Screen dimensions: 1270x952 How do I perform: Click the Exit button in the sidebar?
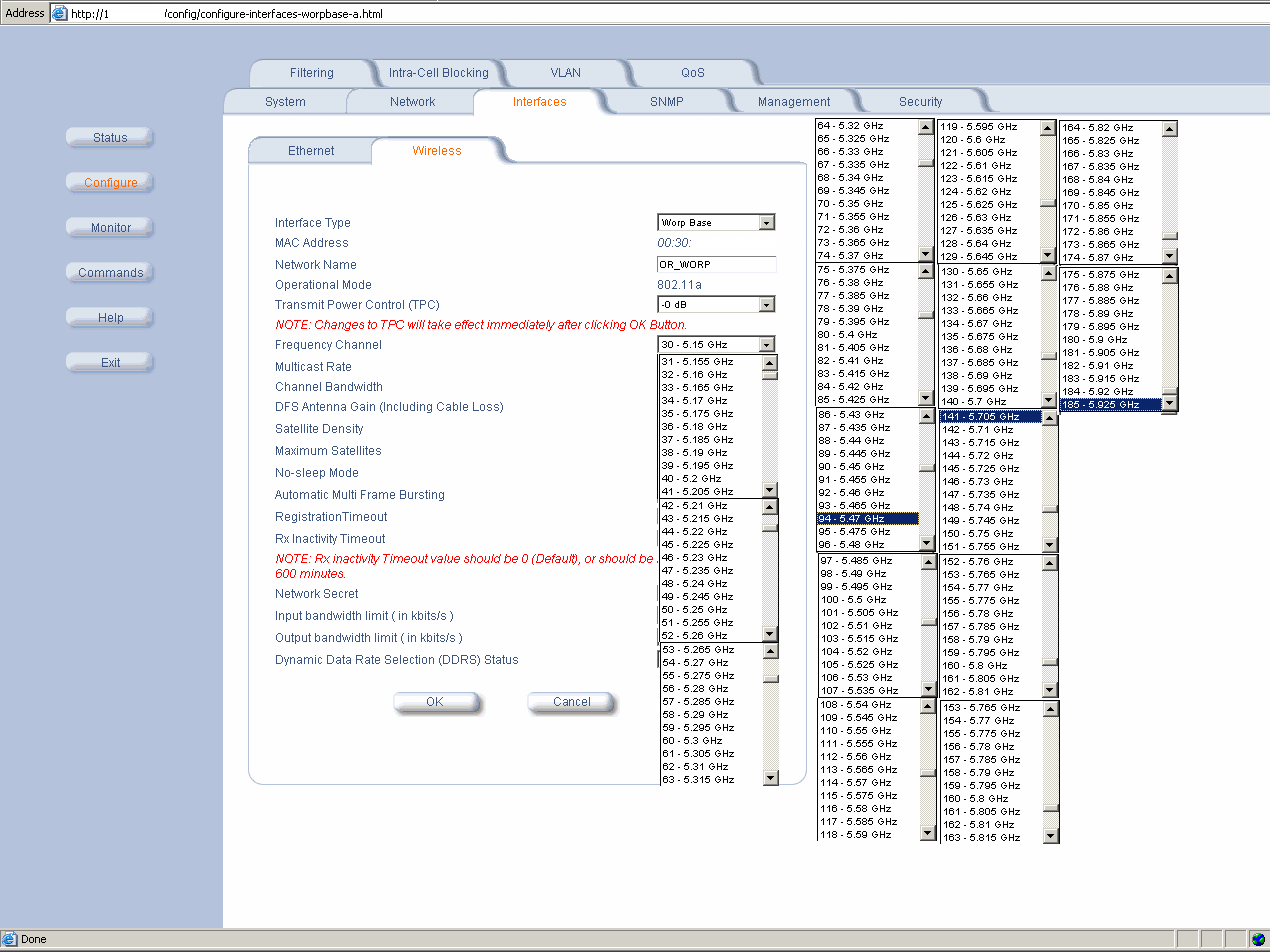click(x=111, y=363)
